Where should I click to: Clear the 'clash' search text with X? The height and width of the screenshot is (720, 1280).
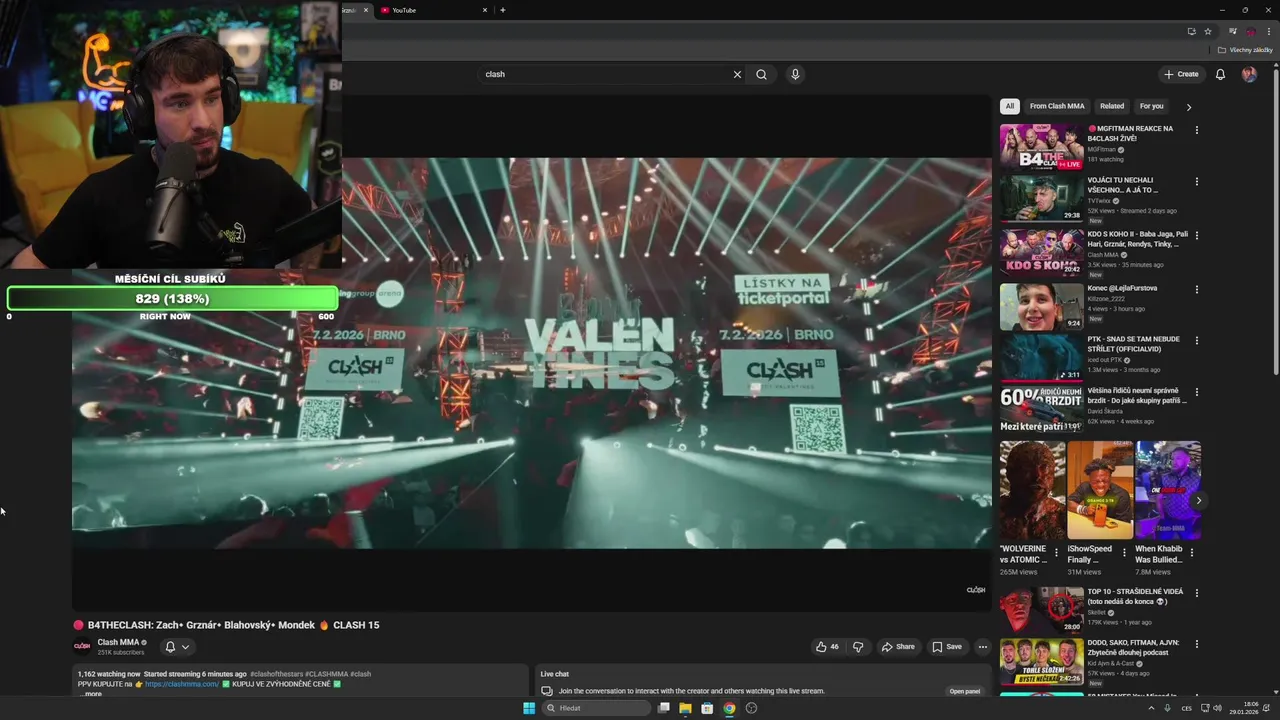[x=737, y=74]
